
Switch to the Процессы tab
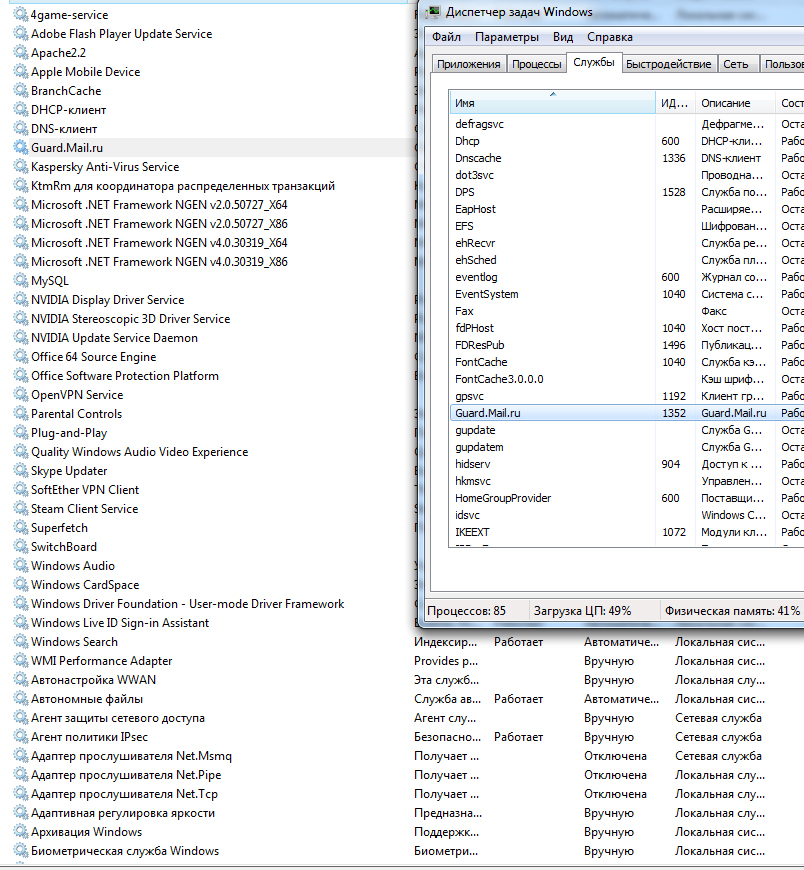coord(537,64)
